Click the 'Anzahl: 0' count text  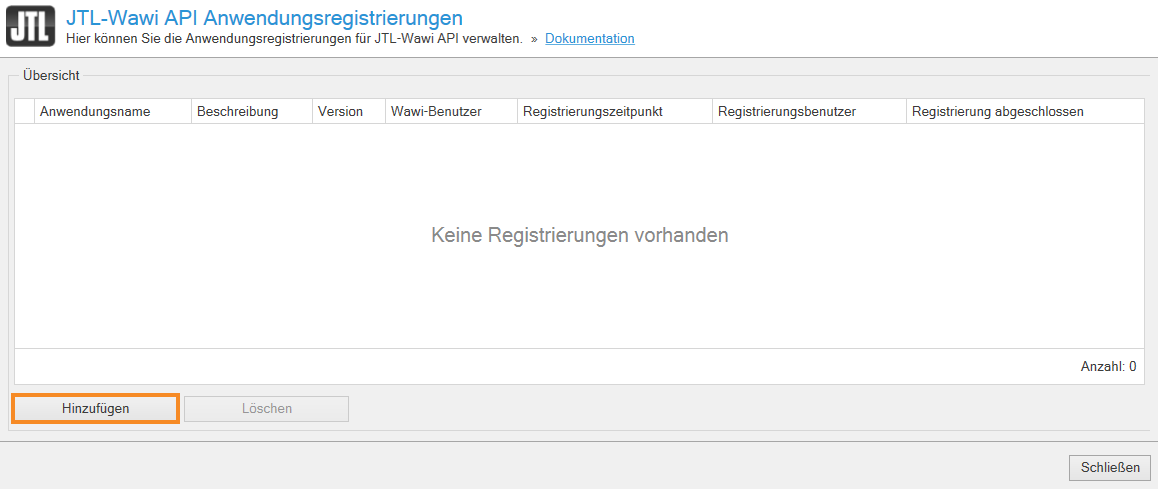[x=1108, y=366]
